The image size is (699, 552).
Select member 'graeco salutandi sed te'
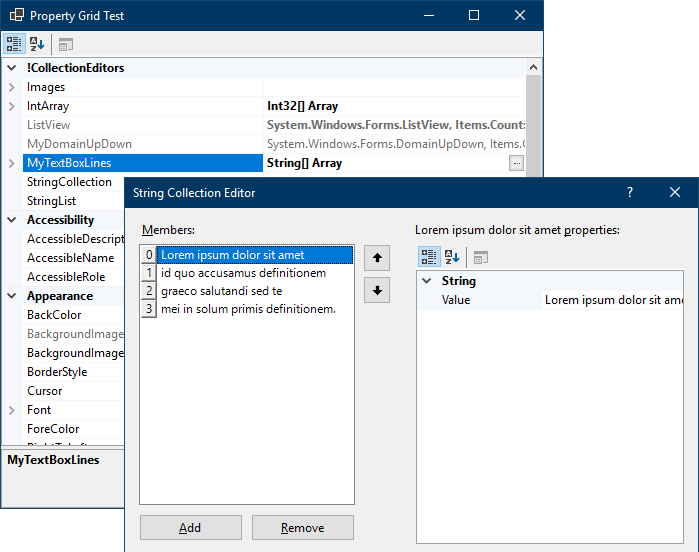[255, 291]
